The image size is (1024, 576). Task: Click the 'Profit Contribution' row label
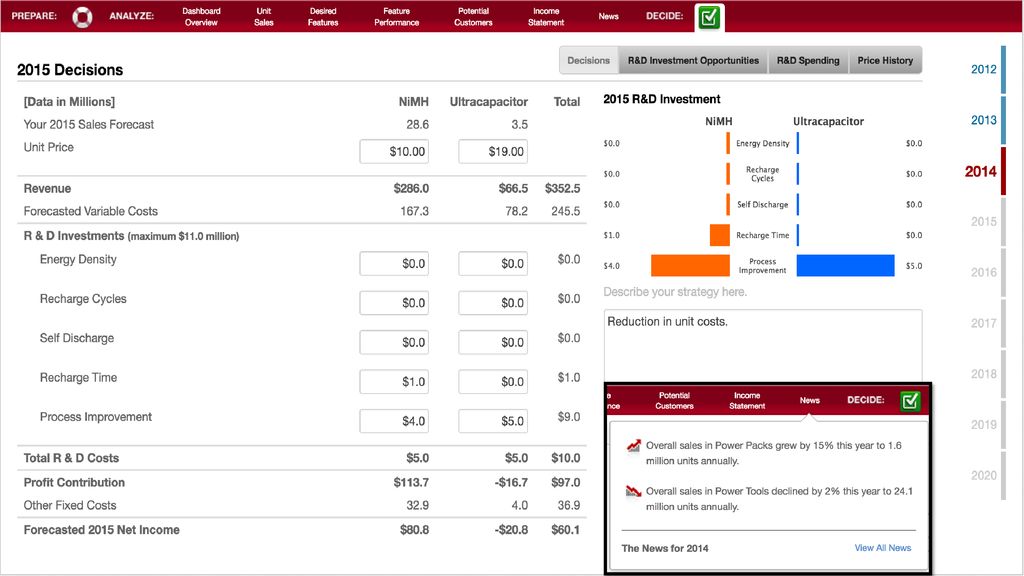[x=74, y=483]
